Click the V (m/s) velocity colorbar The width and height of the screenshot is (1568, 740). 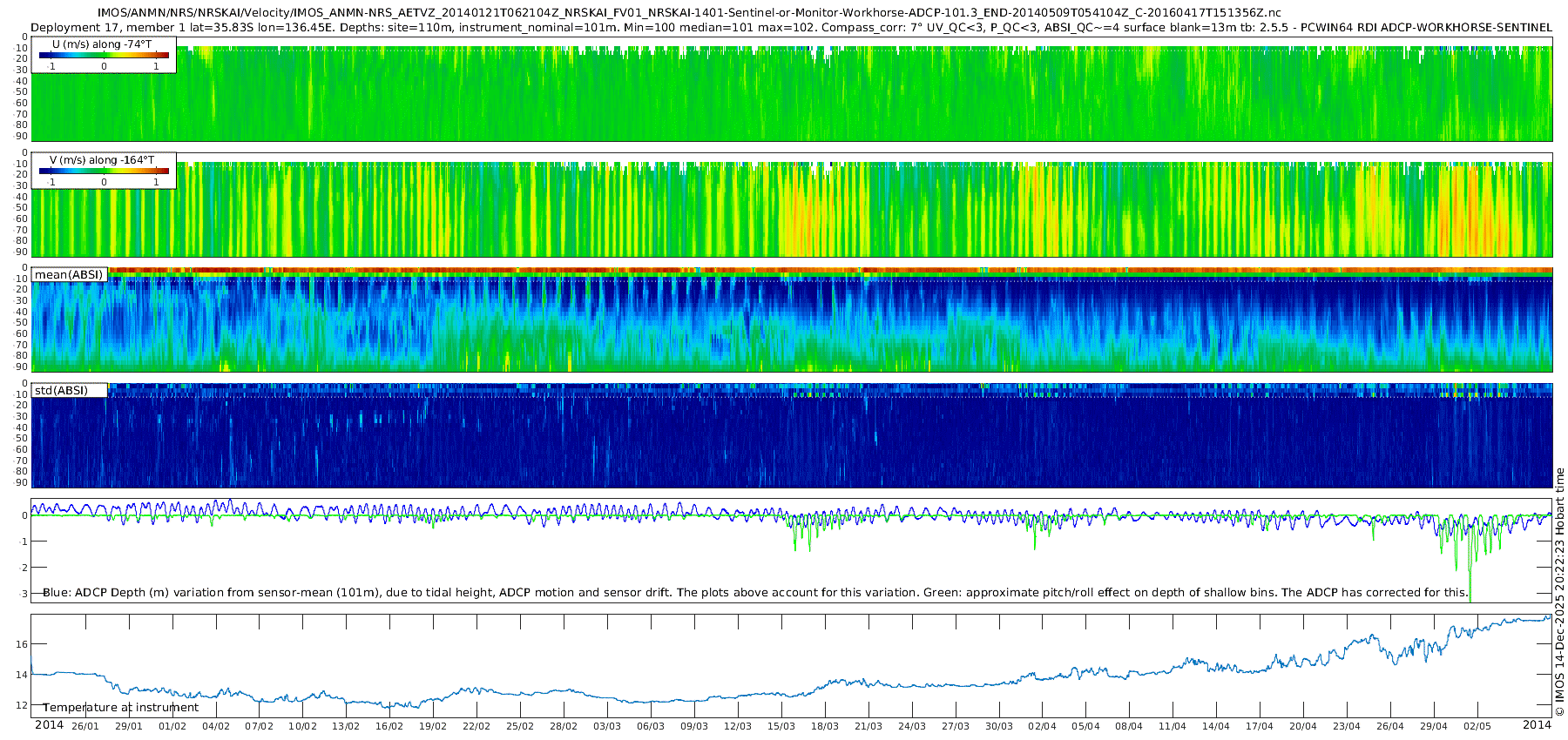point(104,172)
